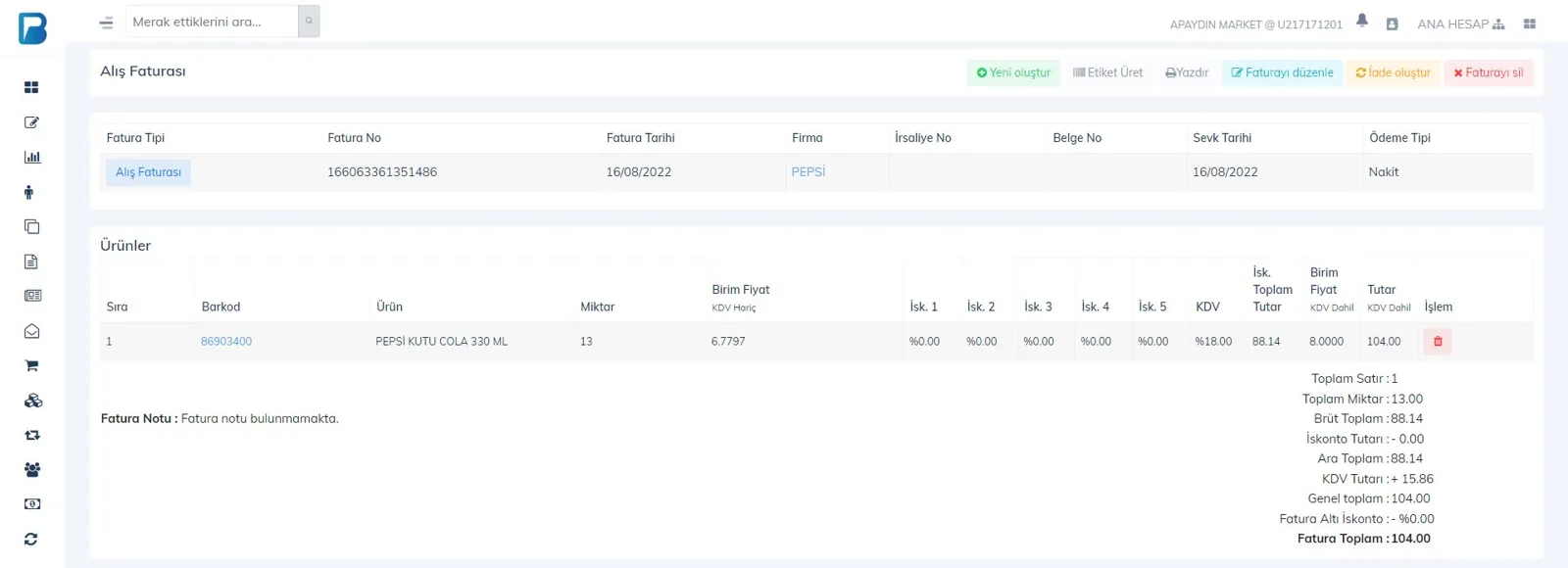Click the 'Fatura Toplam : 104.00' total line

1364,539
